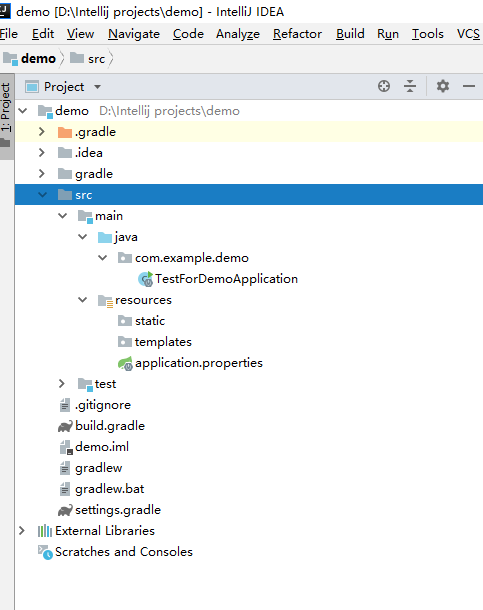Click the gradlew.bat file icon
This screenshot has width=483, height=610.
pos(65,489)
